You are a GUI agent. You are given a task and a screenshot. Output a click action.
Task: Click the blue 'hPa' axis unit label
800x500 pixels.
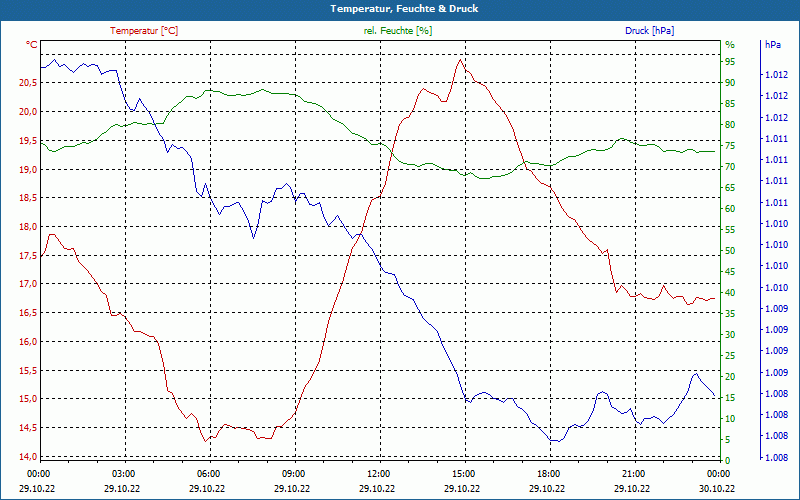pos(772,45)
